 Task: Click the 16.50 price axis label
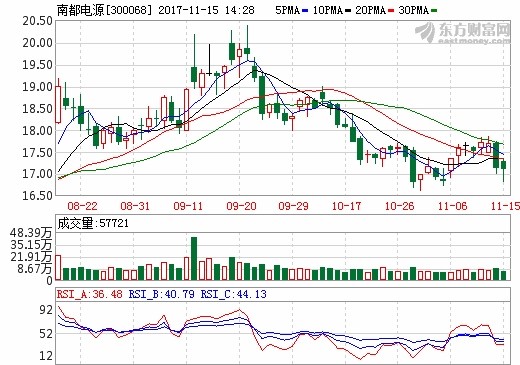(x=38, y=196)
